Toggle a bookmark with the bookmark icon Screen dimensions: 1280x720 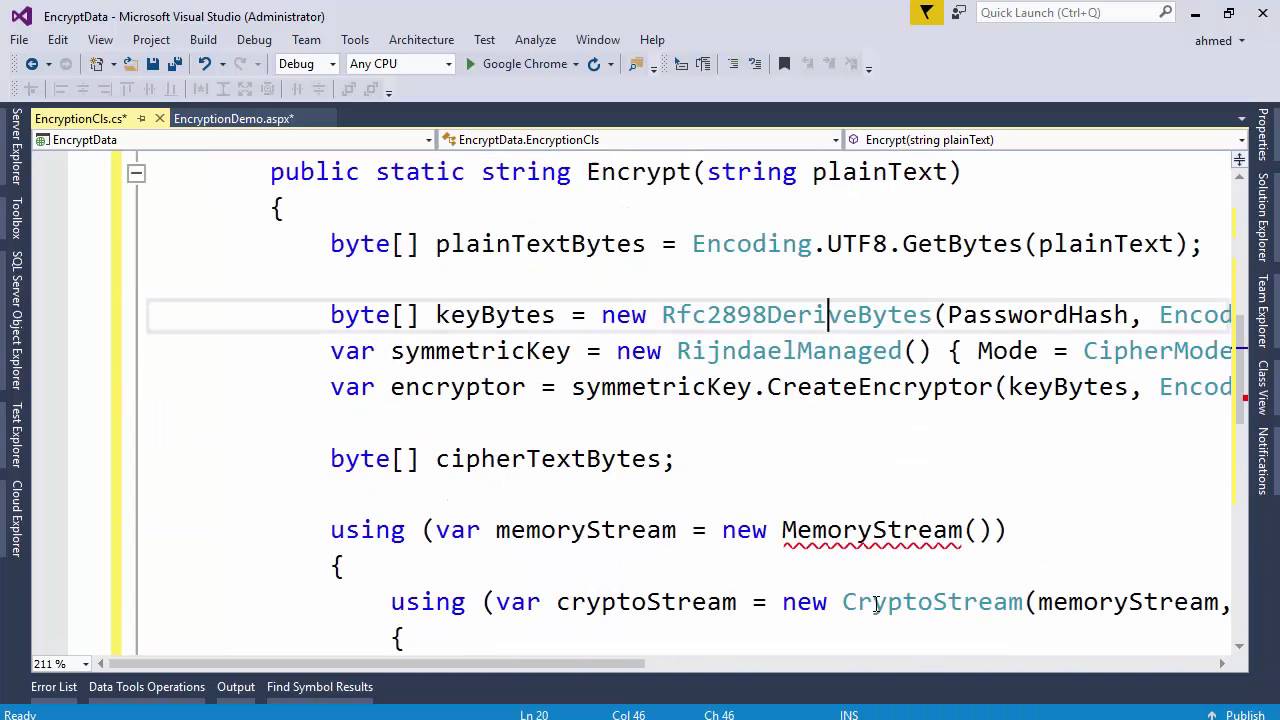coord(784,64)
